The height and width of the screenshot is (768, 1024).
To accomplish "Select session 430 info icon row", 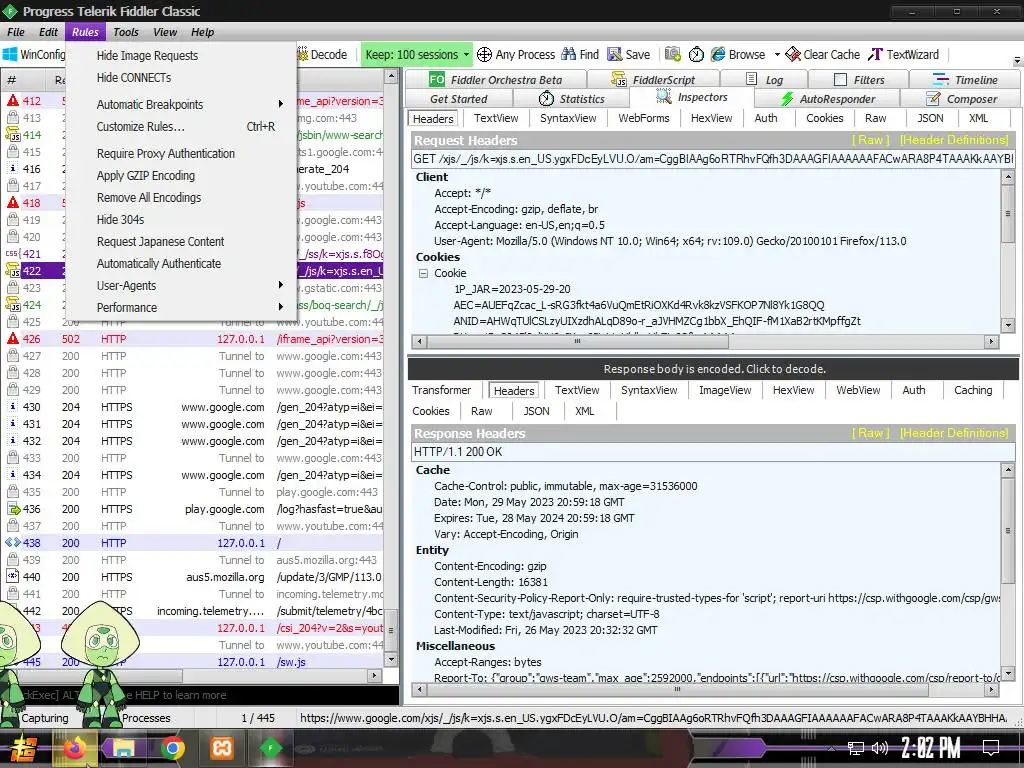I will tap(12, 407).
